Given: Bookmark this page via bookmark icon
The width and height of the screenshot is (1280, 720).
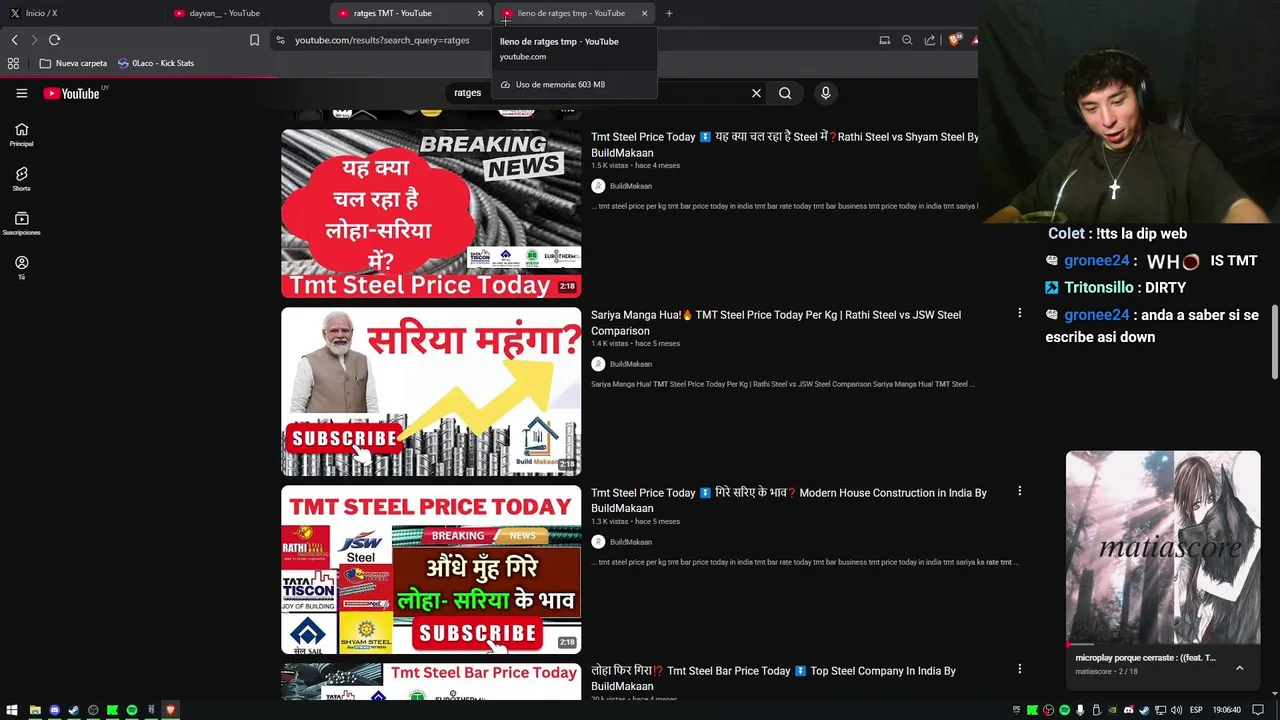Looking at the screenshot, I should click(x=254, y=40).
